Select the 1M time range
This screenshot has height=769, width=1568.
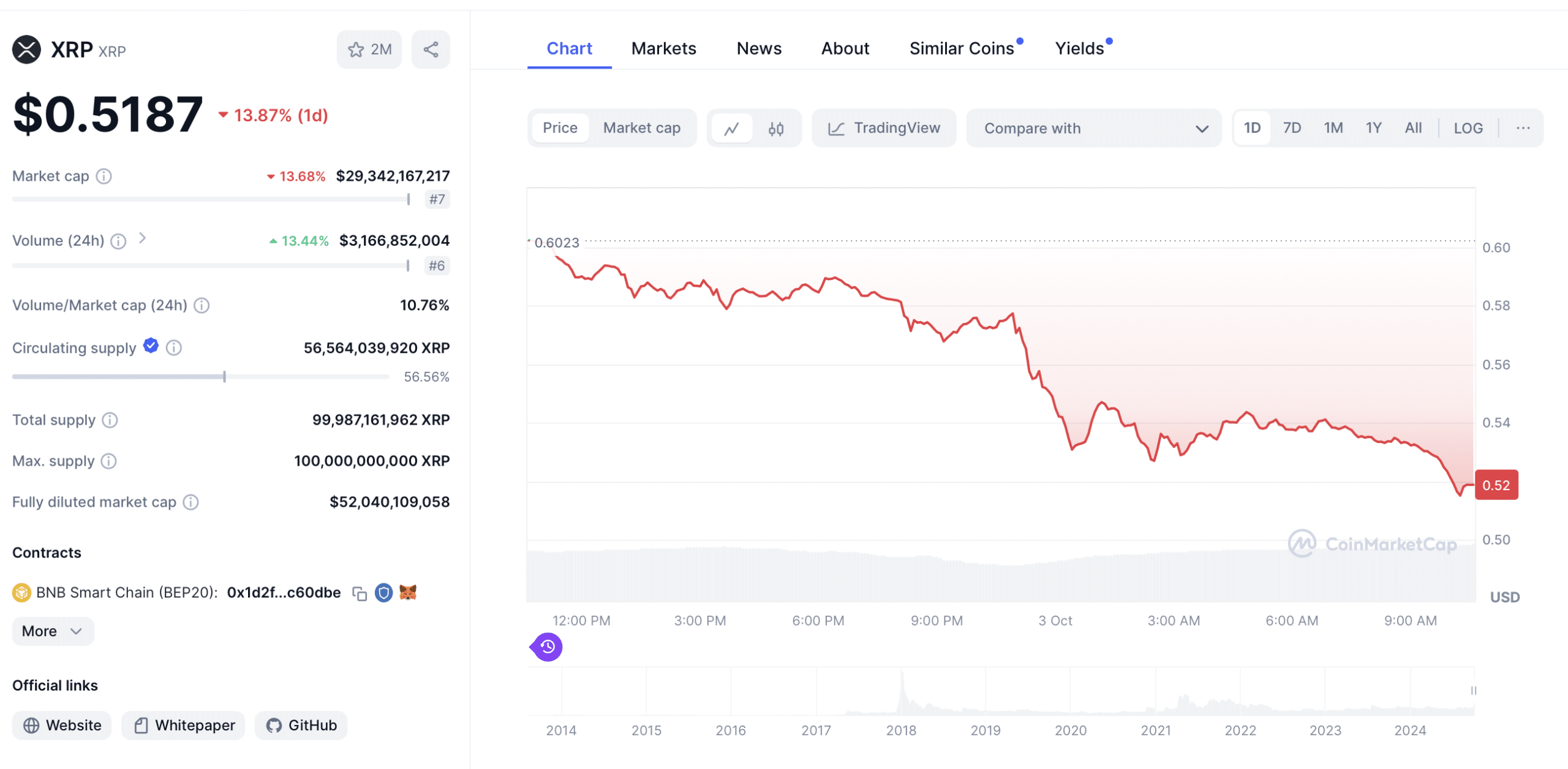click(x=1333, y=128)
